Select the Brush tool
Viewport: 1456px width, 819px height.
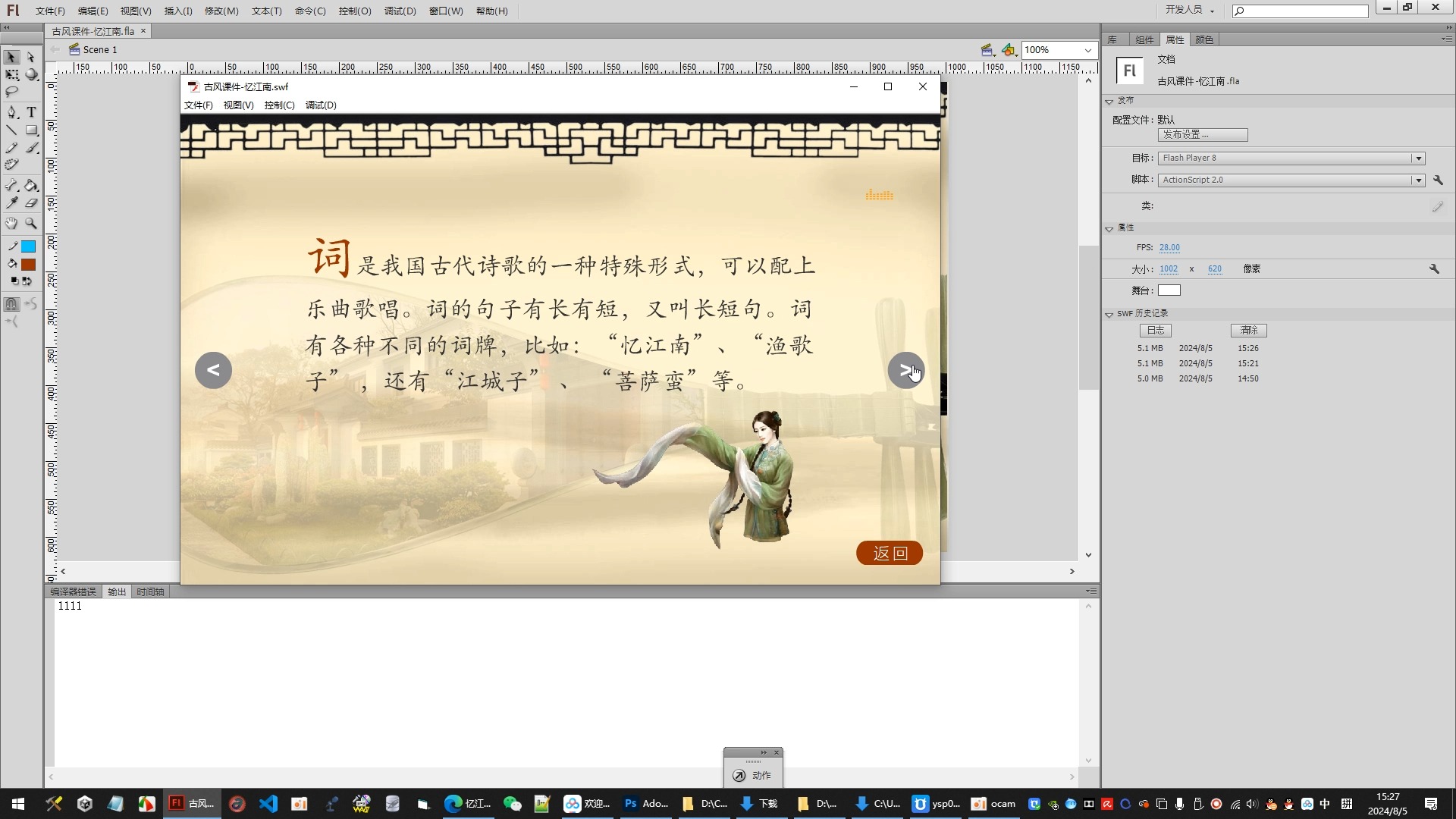tap(31, 148)
